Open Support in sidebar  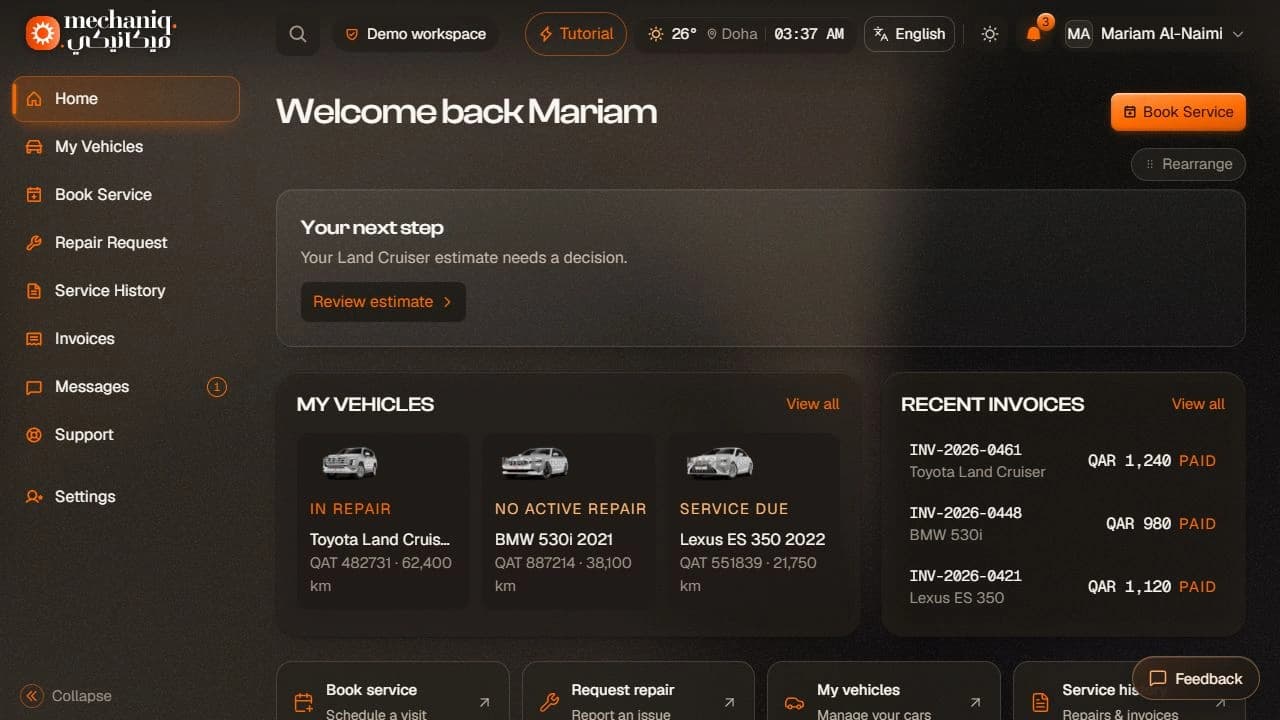(x=126, y=435)
